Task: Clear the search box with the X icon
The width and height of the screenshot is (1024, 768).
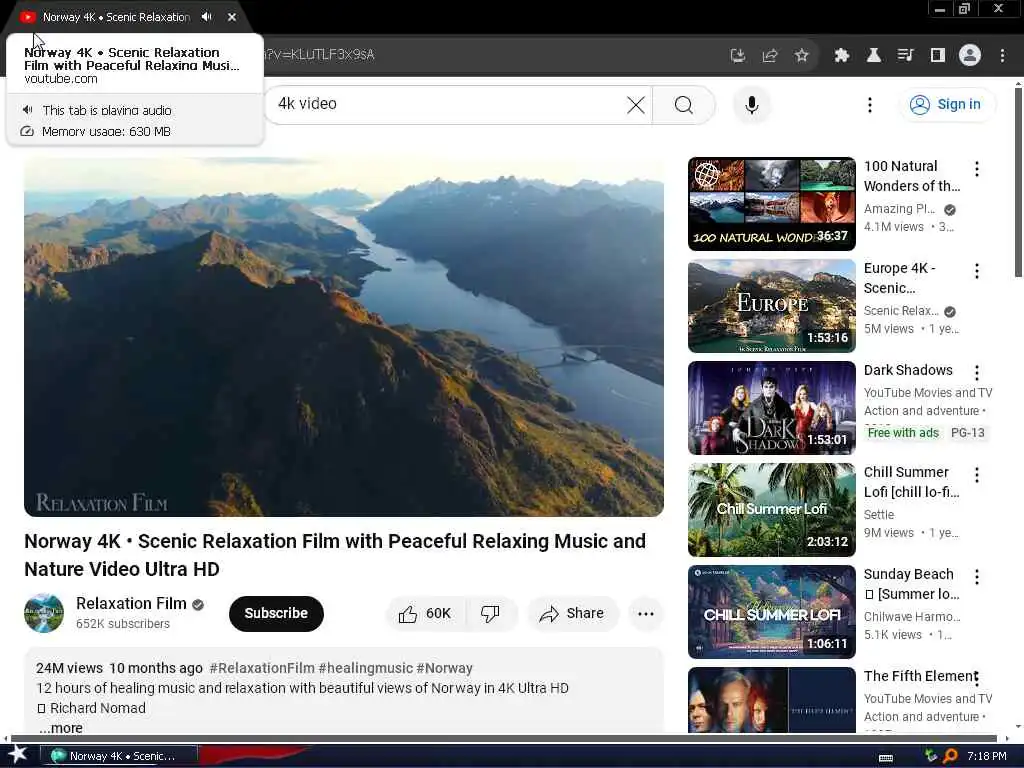Action: [x=635, y=104]
